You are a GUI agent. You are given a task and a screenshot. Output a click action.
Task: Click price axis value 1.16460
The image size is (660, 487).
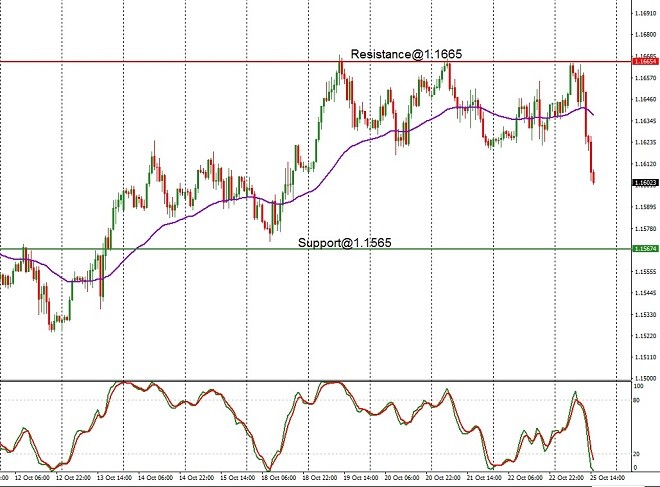coord(646,99)
